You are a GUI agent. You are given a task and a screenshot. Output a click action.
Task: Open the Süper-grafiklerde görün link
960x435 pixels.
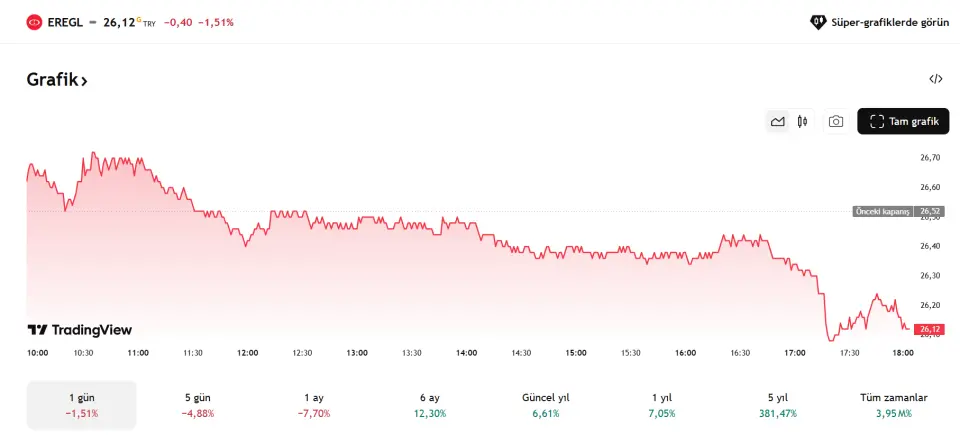point(890,21)
